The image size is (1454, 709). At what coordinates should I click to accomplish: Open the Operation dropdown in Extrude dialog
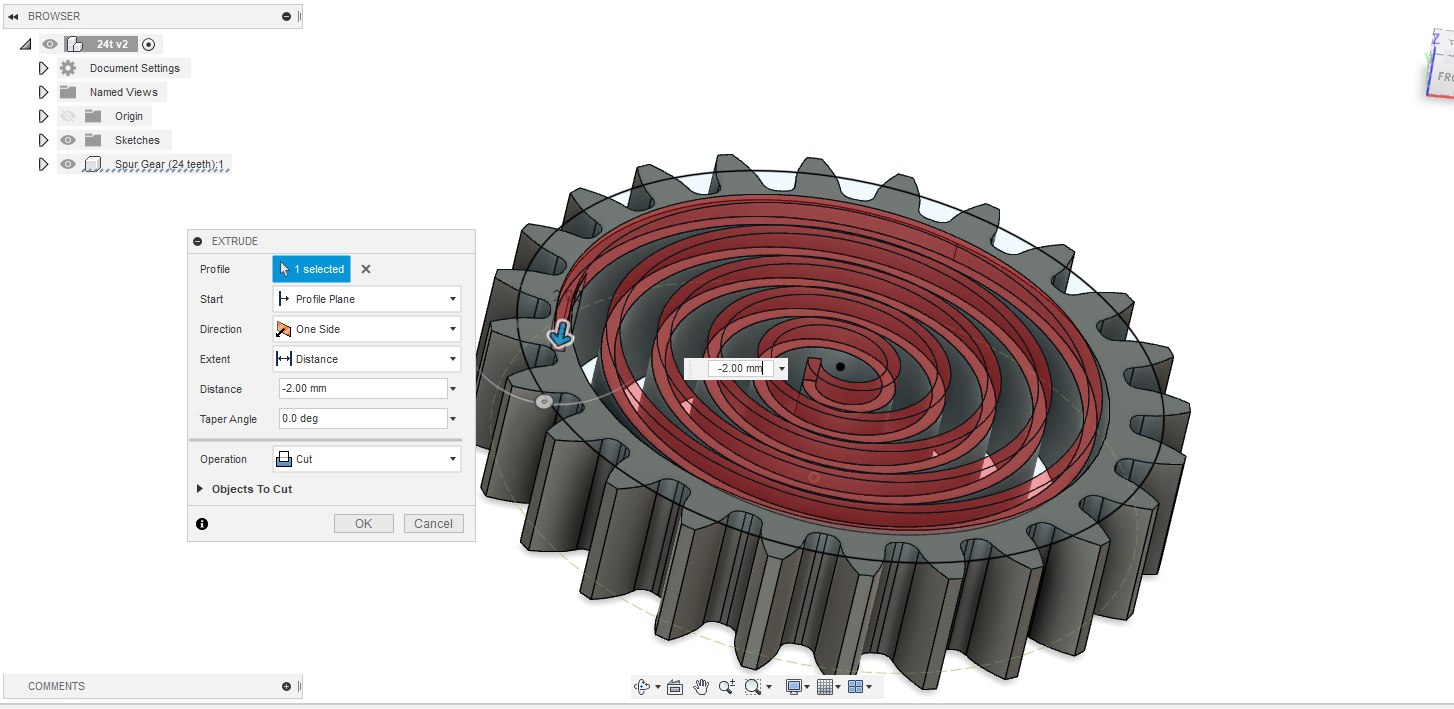pyautogui.click(x=452, y=458)
